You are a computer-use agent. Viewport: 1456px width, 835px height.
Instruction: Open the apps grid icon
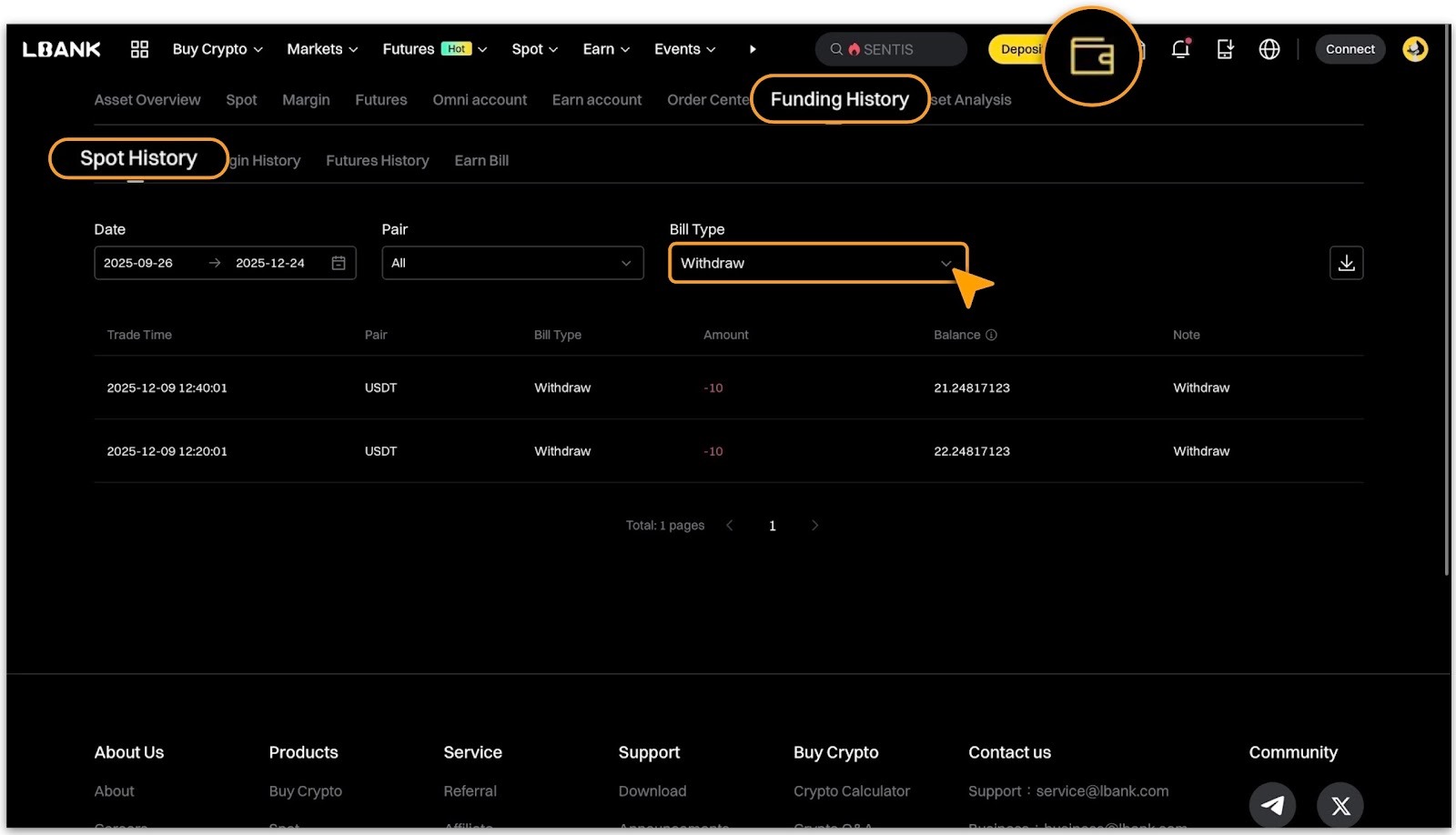click(139, 49)
